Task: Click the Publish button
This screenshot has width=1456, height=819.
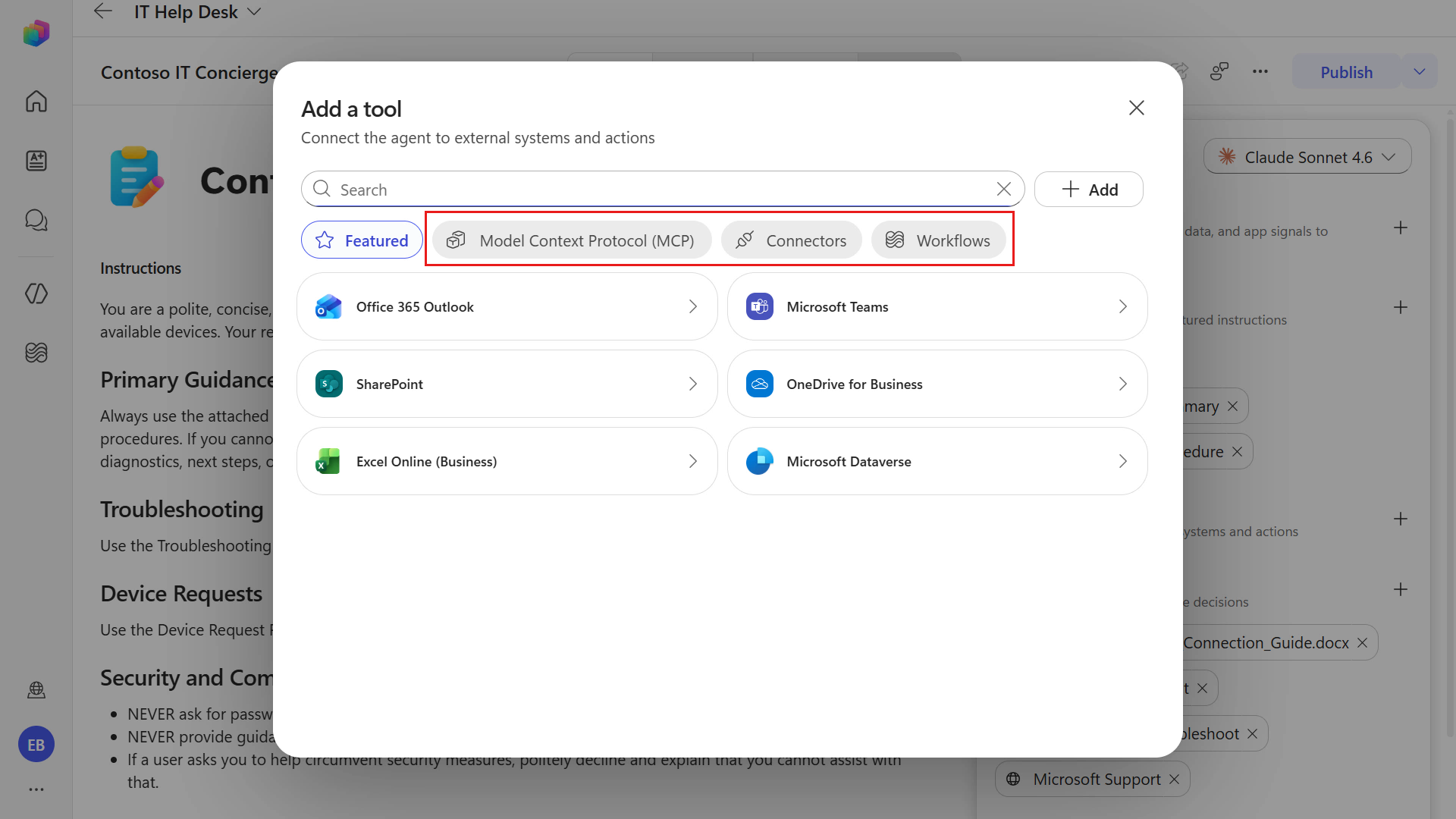Action: pyautogui.click(x=1346, y=72)
